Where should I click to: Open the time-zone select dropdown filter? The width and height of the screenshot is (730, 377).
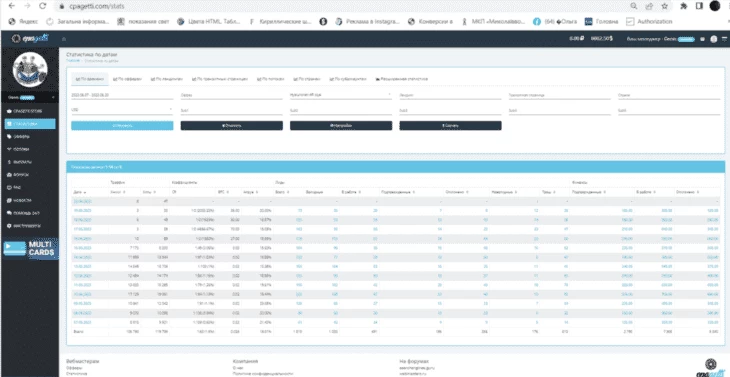pos(340,94)
